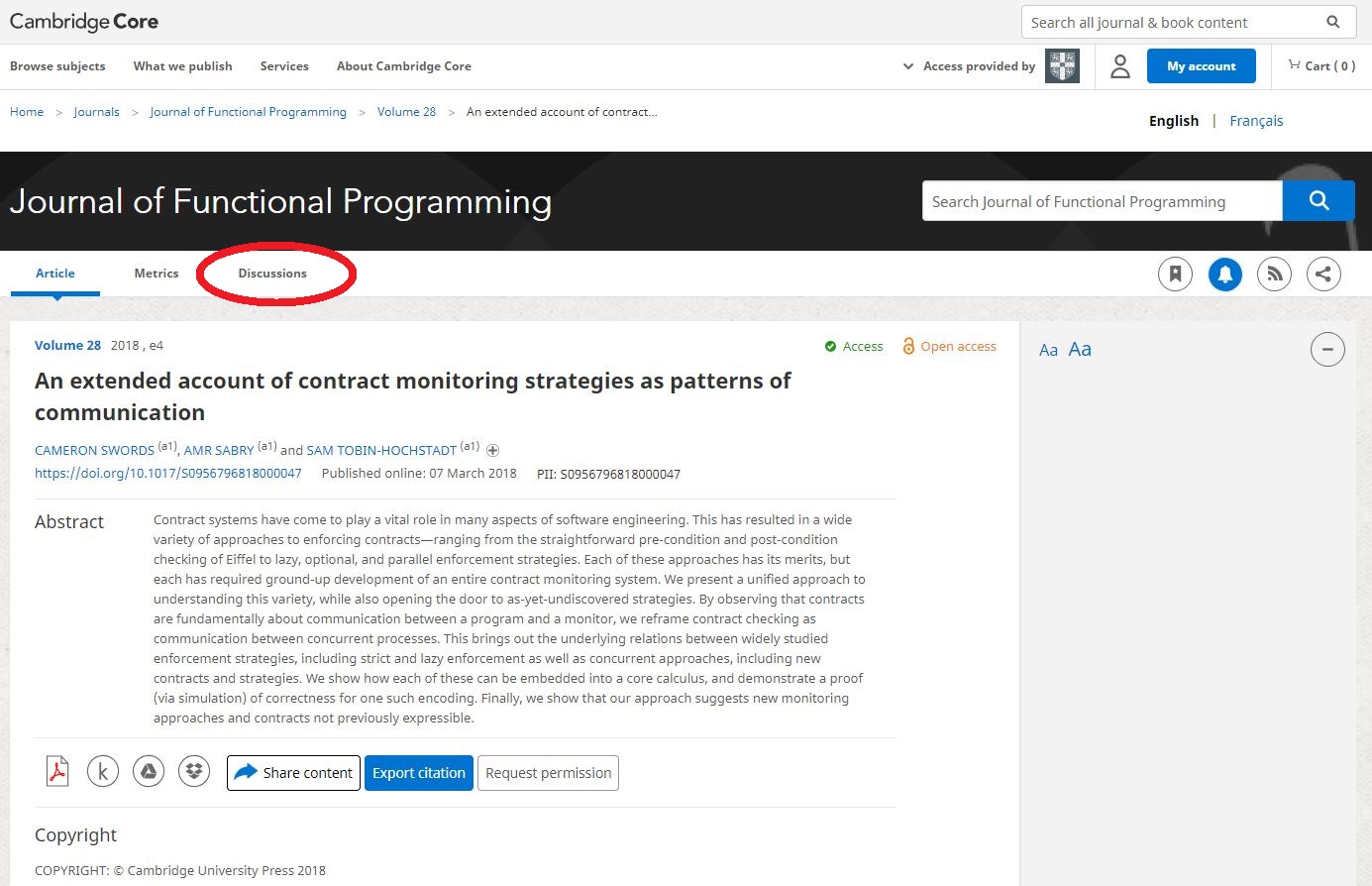Click the Share content button
The height and width of the screenshot is (886, 1372).
293,773
